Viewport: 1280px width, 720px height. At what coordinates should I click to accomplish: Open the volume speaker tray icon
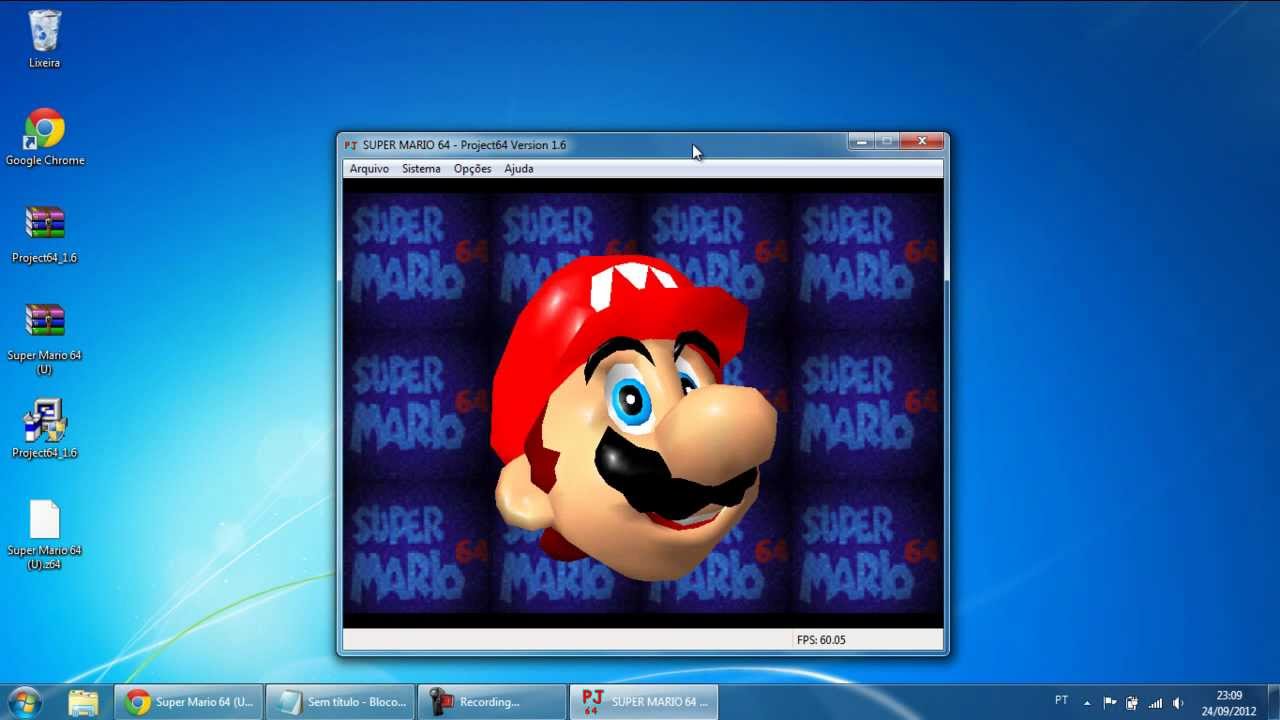[1178, 703]
